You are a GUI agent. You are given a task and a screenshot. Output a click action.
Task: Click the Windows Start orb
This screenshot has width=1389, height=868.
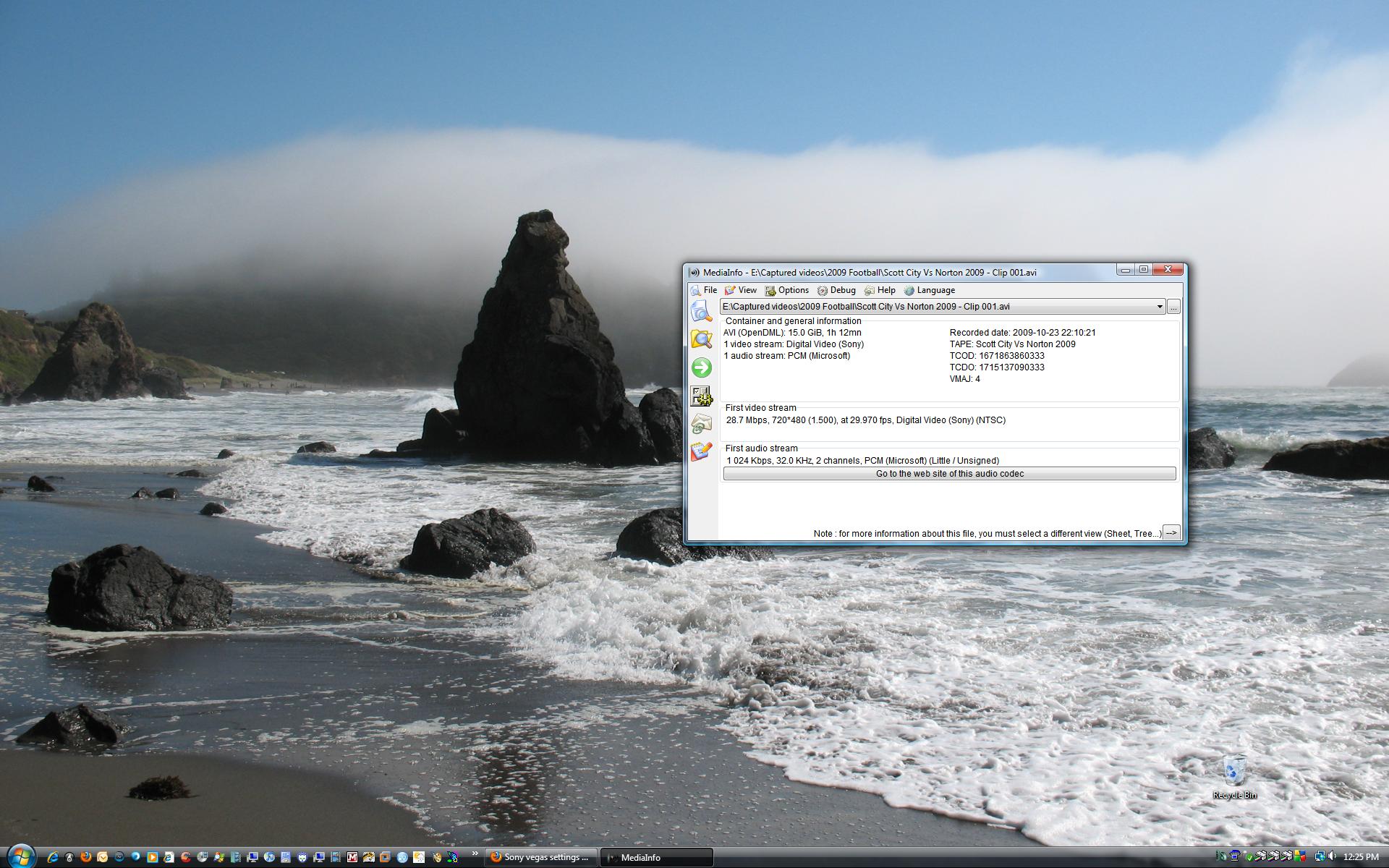coord(20,856)
